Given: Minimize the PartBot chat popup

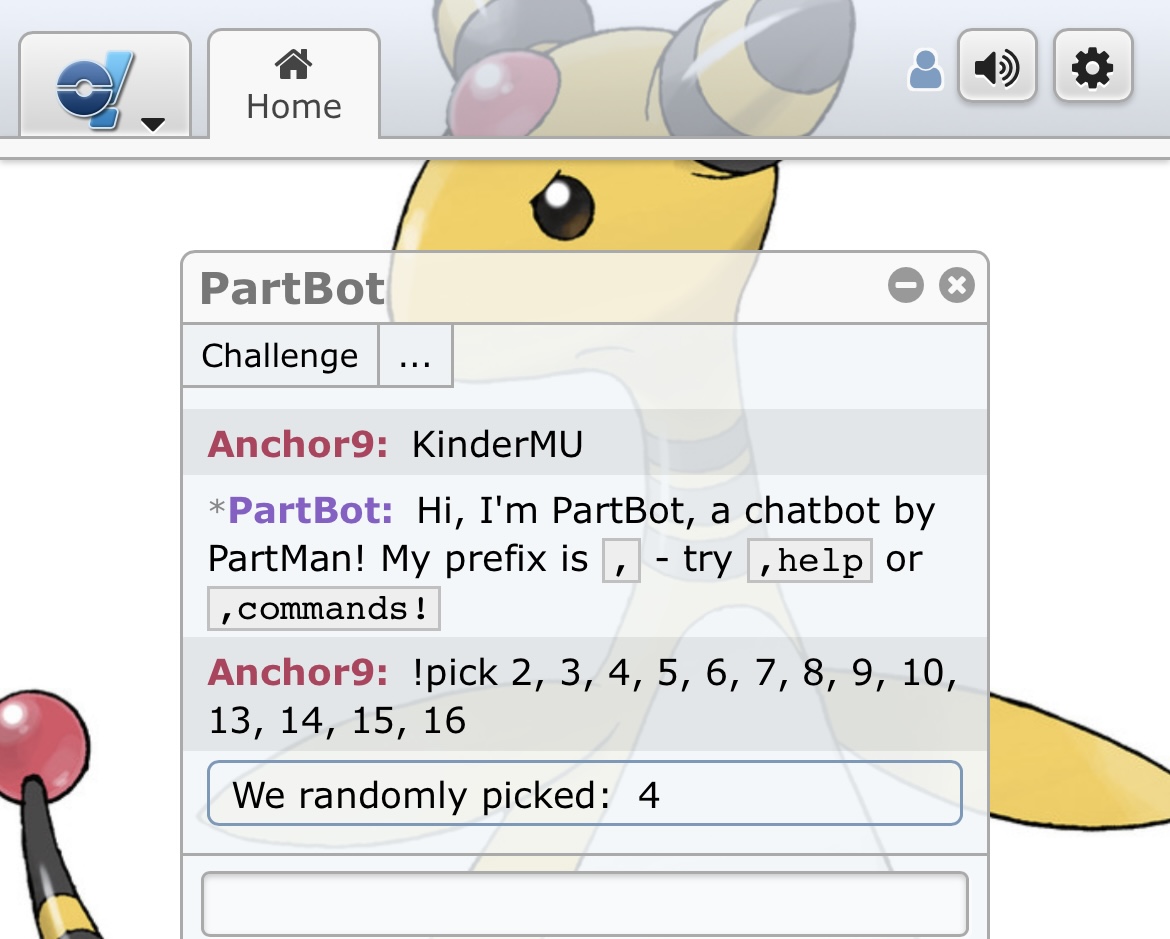Looking at the screenshot, I should point(906,285).
